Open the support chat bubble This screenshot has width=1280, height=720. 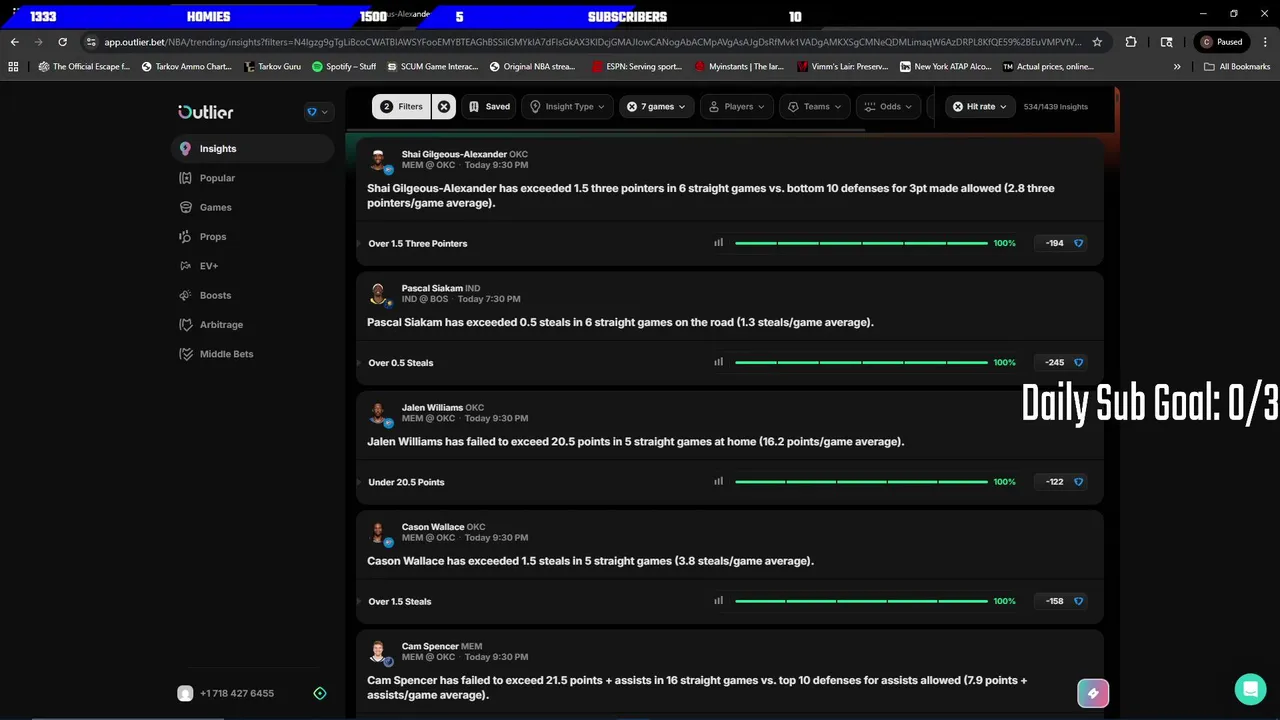pyautogui.click(x=1250, y=689)
